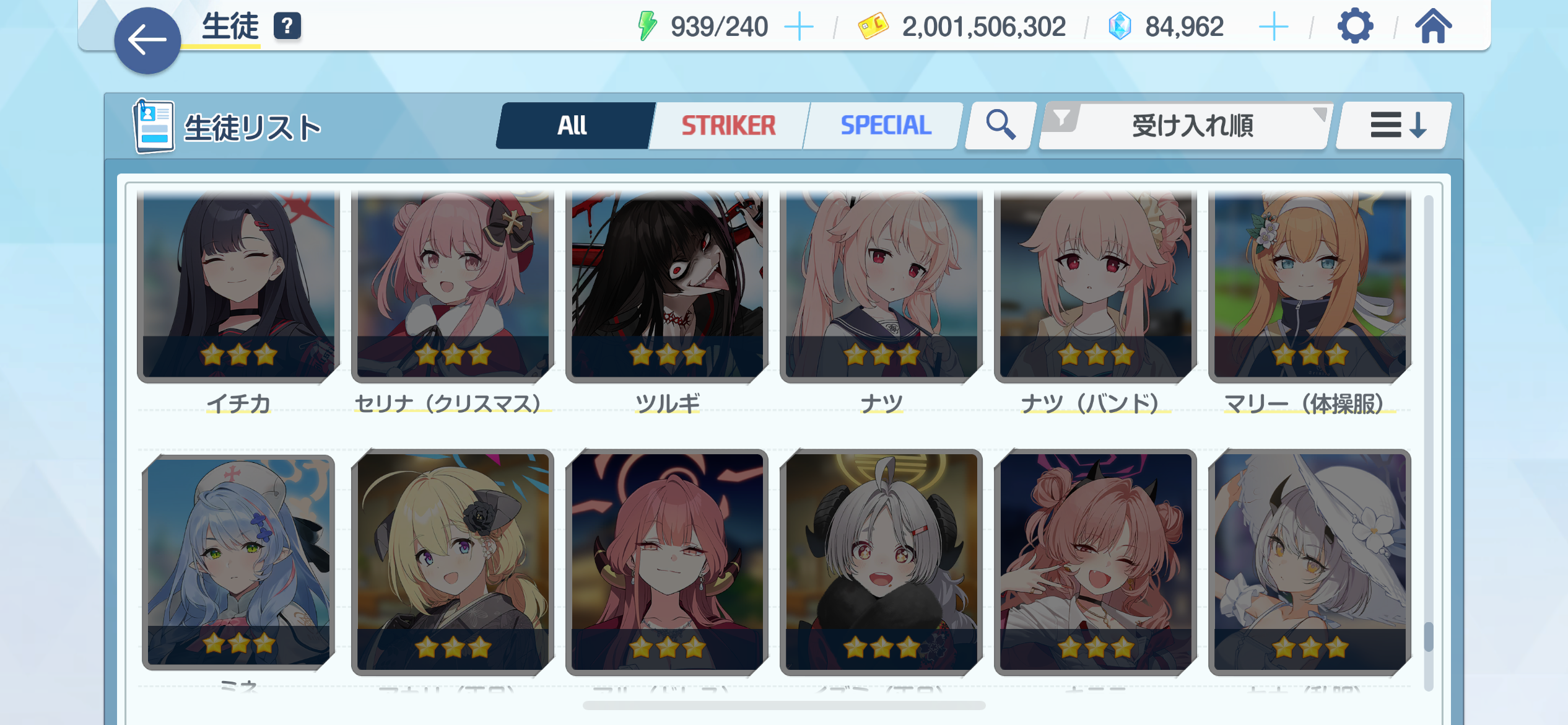Add gems with the plus beside 84,962
The height and width of the screenshot is (725, 1568).
pyautogui.click(x=1274, y=27)
